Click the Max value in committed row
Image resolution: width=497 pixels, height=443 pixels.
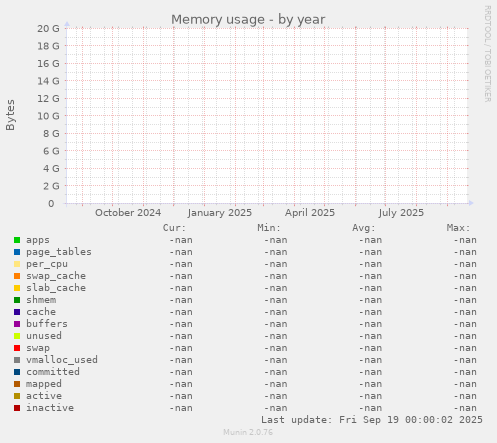(465, 372)
